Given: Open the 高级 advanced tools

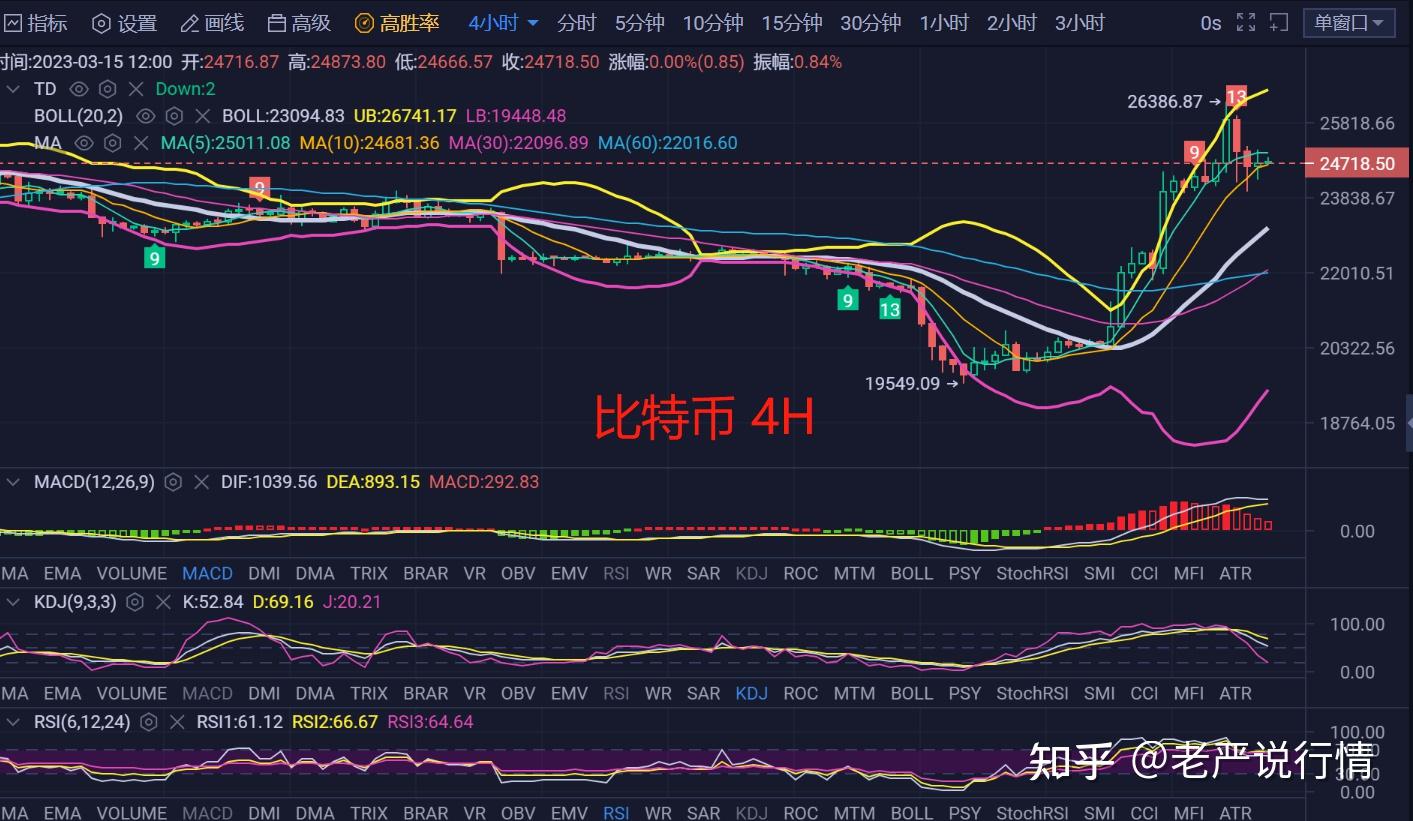Looking at the screenshot, I should point(298,22).
